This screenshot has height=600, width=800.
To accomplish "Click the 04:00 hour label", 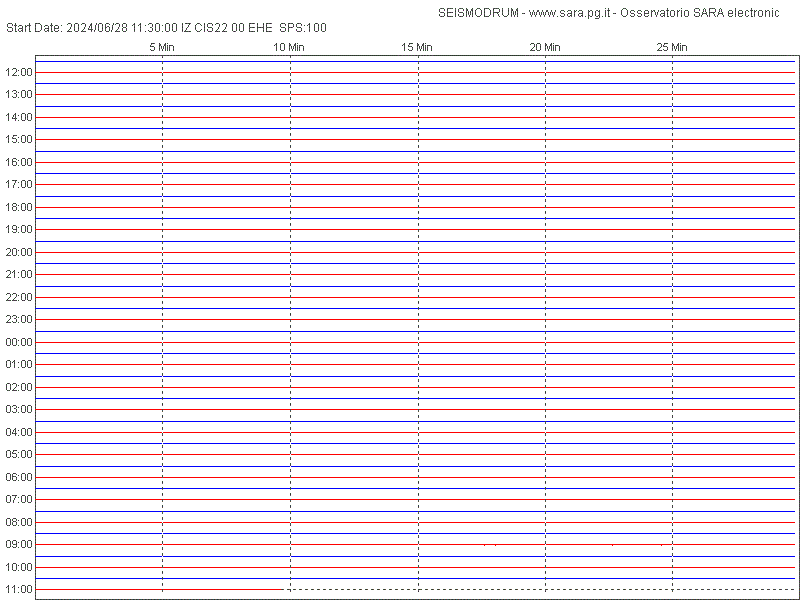I will point(18,432).
